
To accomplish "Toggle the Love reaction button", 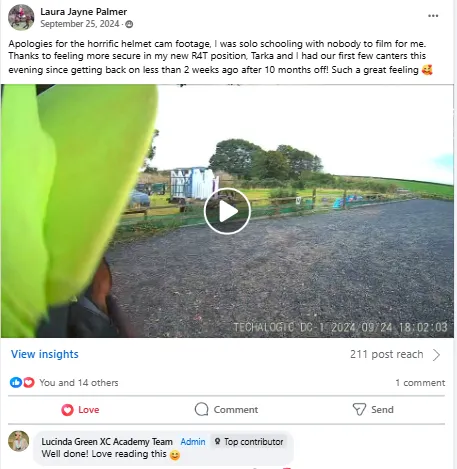I will [x=80, y=410].
